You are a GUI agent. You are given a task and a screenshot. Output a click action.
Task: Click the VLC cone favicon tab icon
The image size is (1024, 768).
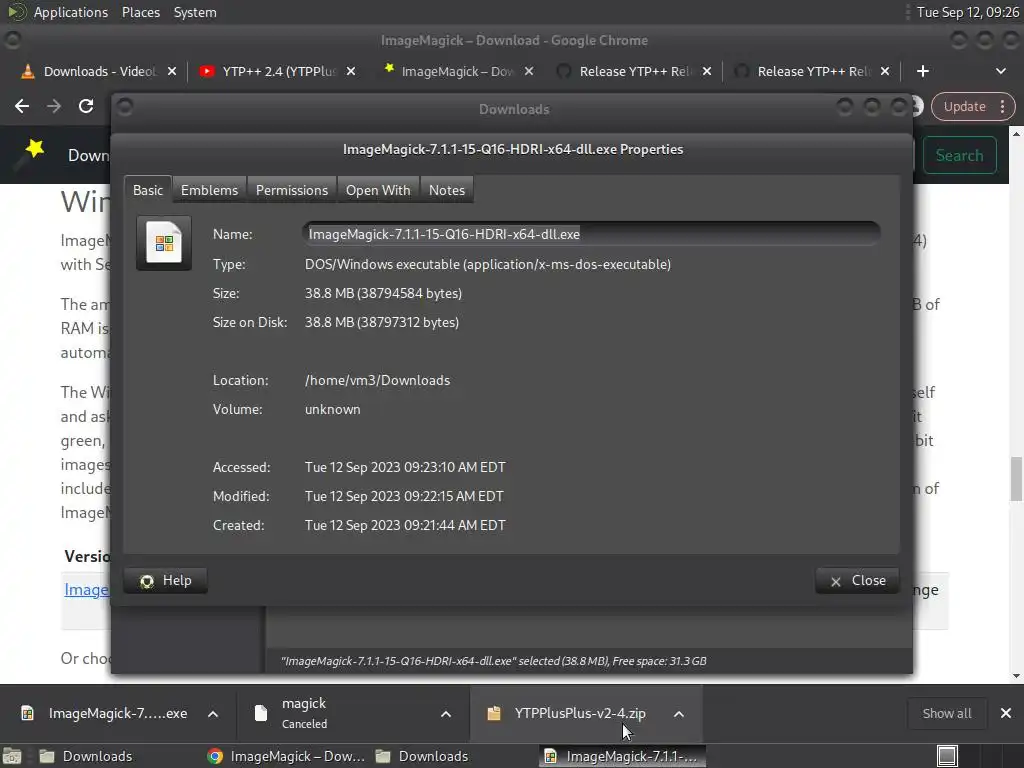(27, 71)
